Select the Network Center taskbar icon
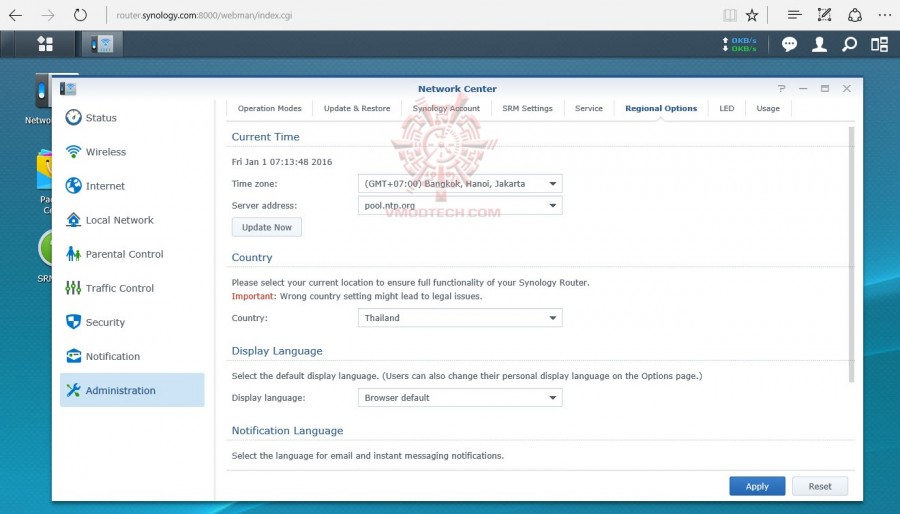900x514 pixels. 102,44
